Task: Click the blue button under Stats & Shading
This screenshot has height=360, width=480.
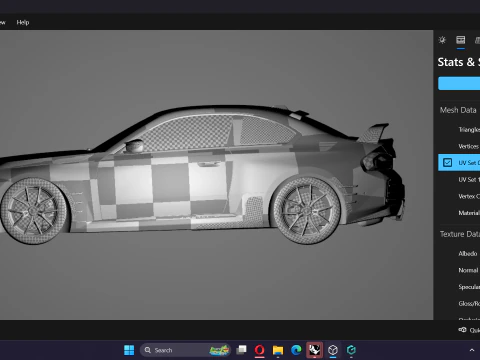Action: (459, 83)
